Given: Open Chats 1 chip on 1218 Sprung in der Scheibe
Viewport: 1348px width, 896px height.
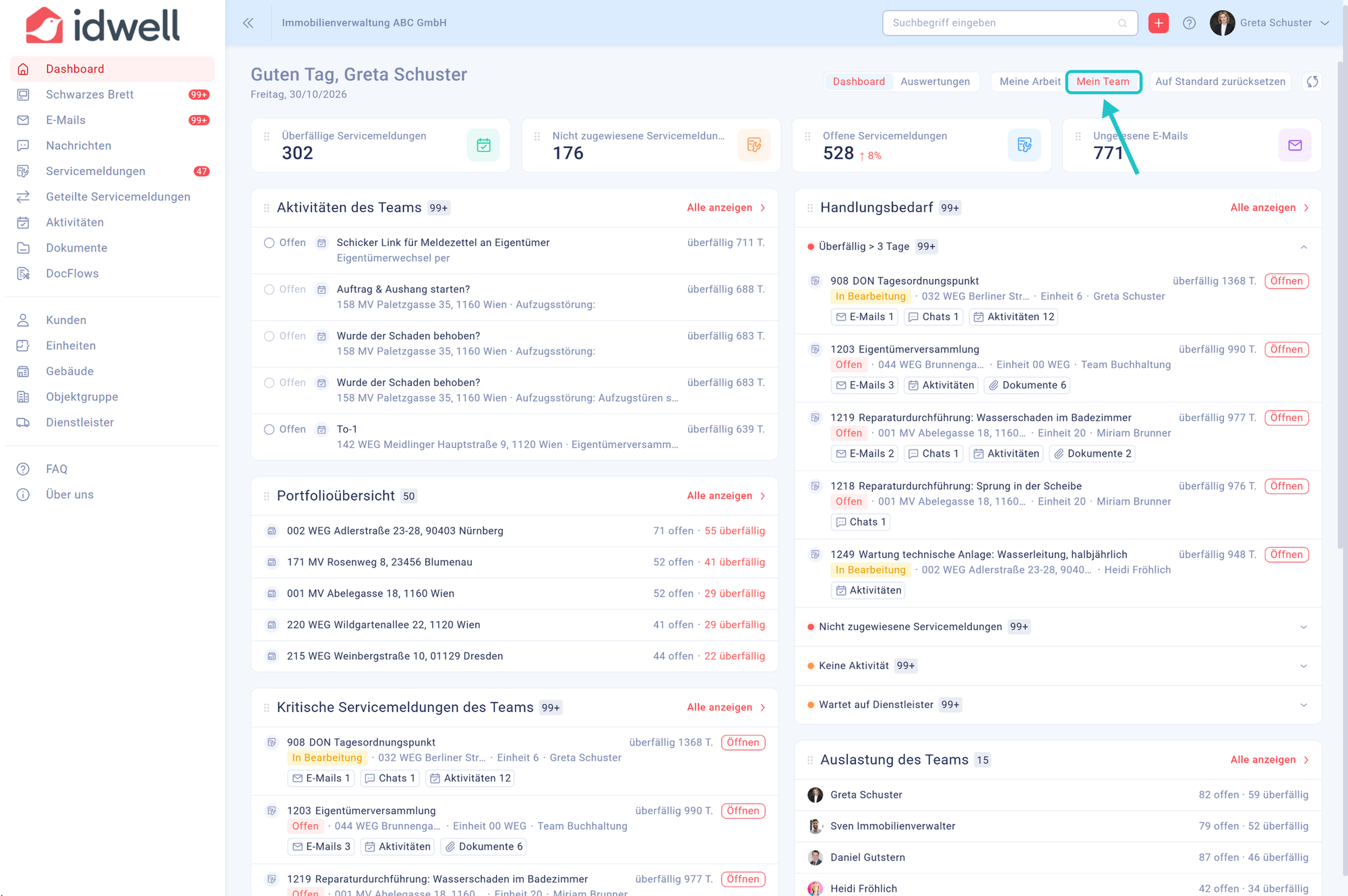Looking at the screenshot, I should (861, 522).
